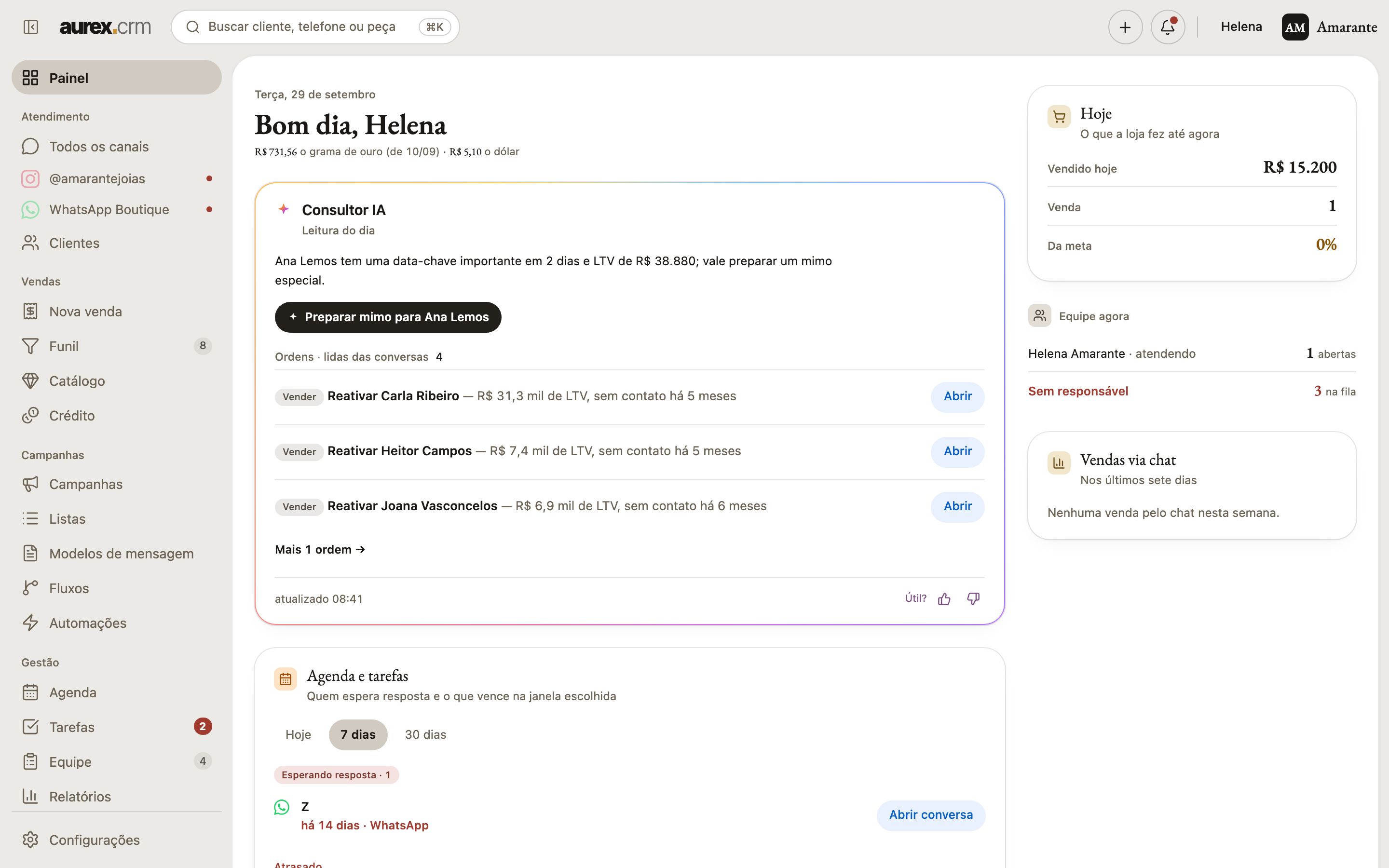This screenshot has width=1389, height=868.
Task: Click the calendar icon beside Agenda e tarefas
Action: click(285, 679)
